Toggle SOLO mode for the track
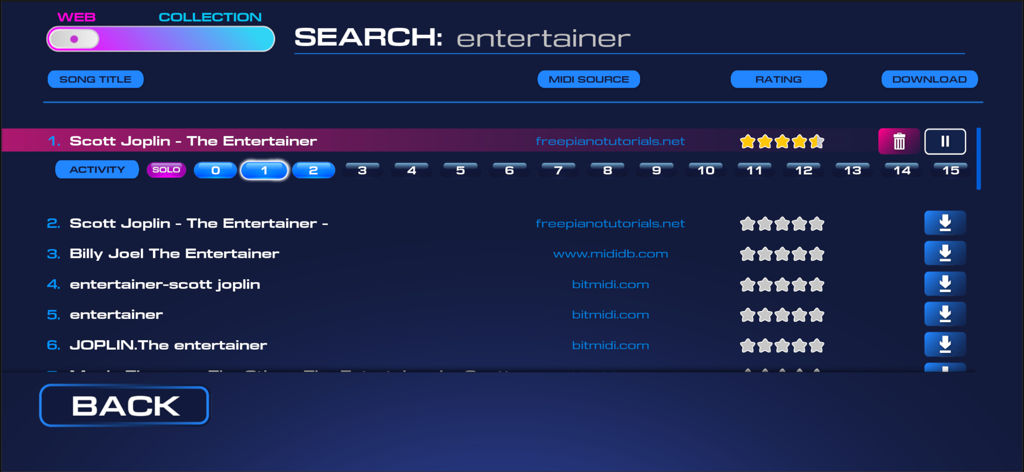The width and height of the screenshot is (1024, 472). (x=166, y=170)
